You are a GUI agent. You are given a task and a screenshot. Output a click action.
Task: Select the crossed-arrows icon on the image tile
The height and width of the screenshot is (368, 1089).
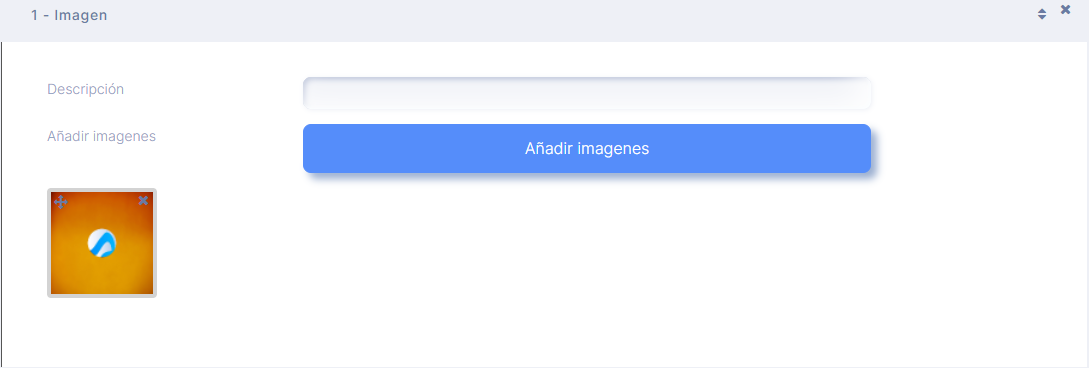(x=60, y=202)
